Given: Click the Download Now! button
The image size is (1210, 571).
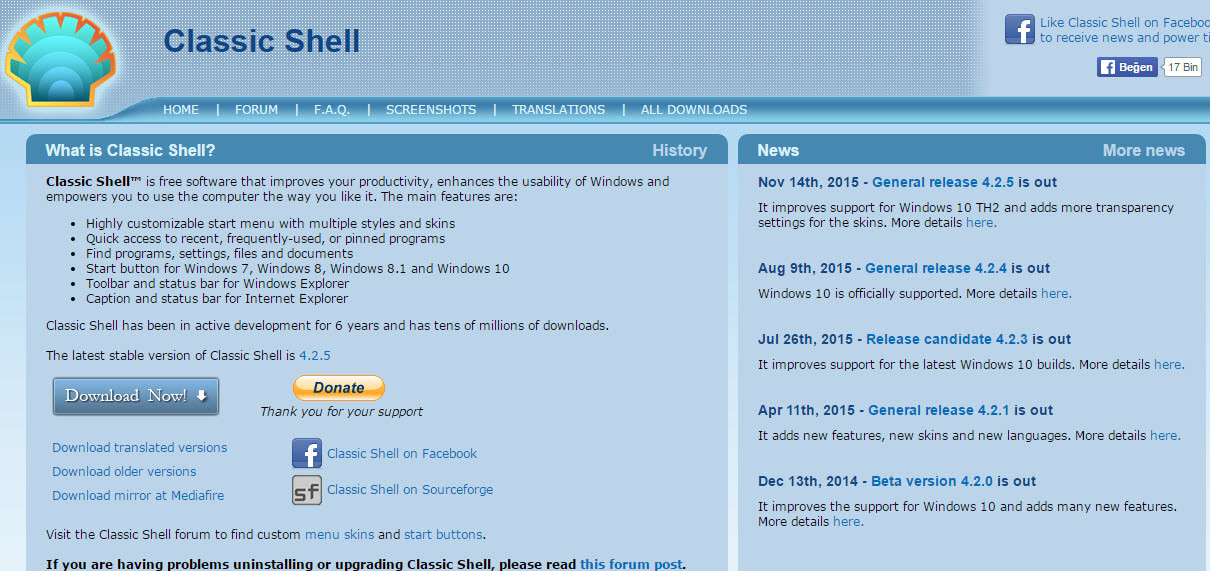Looking at the screenshot, I should pos(136,396).
